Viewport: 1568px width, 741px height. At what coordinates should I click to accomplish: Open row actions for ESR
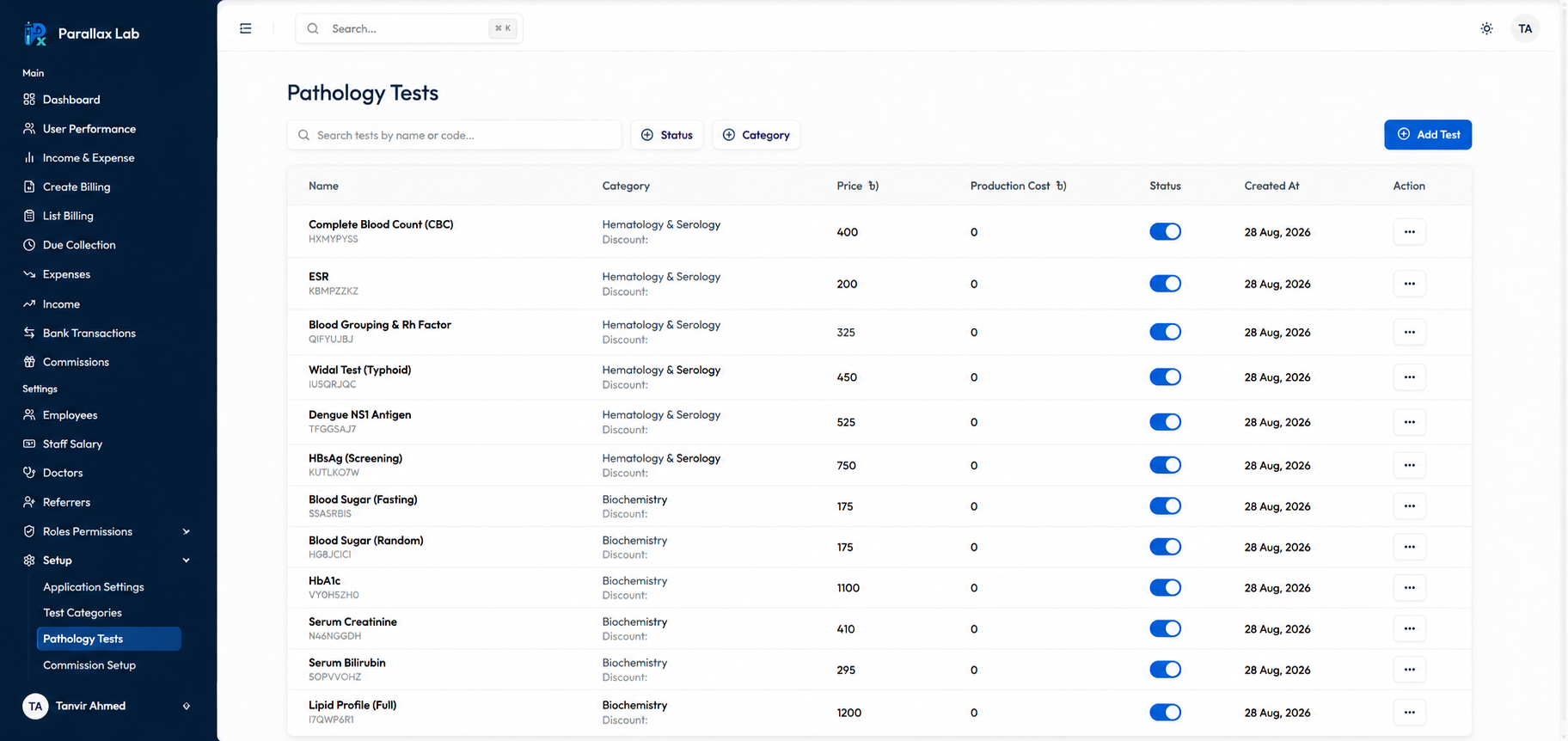click(1409, 284)
